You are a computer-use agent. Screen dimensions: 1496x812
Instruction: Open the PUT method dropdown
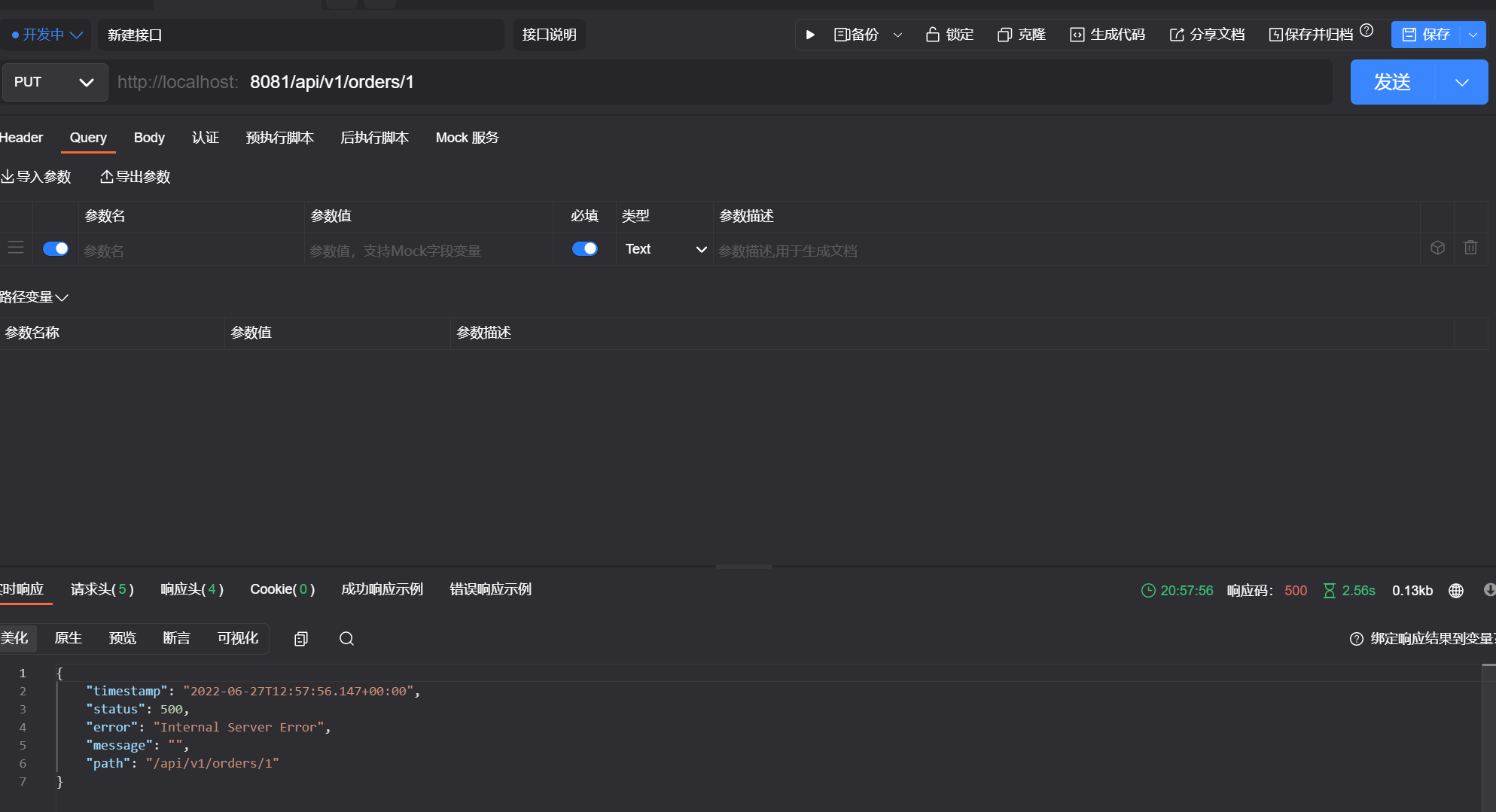point(55,82)
